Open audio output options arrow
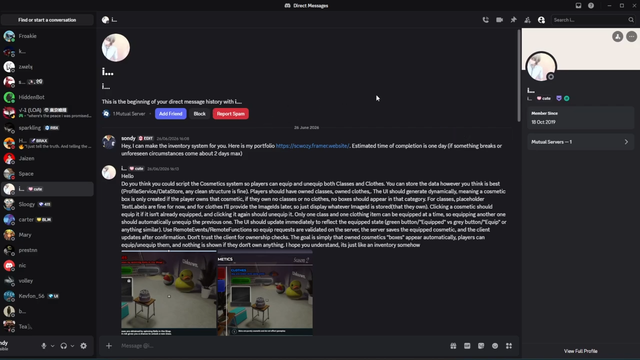Image resolution: width=640 pixels, height=360 pixels. point(72,346)
